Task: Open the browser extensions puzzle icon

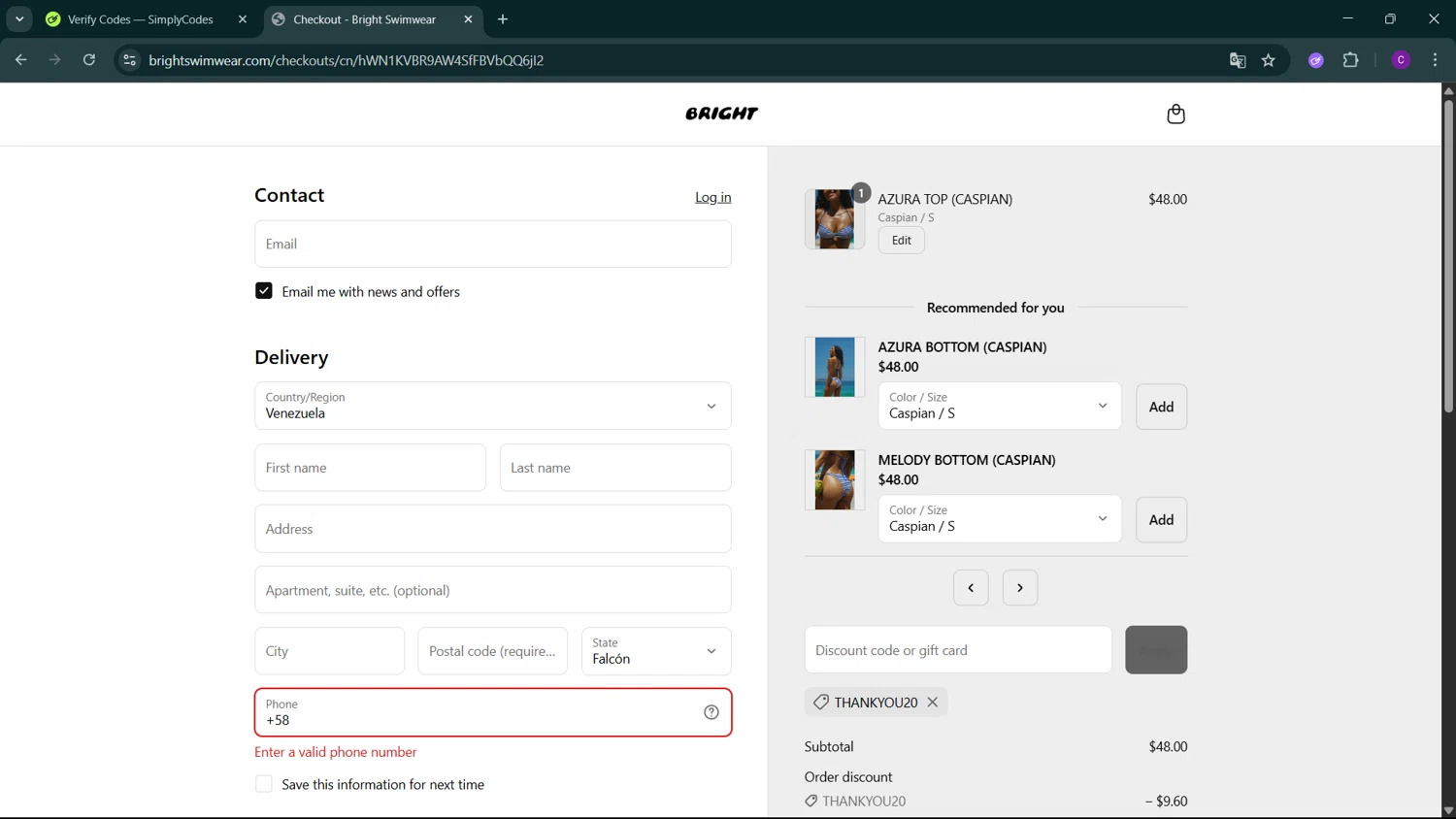Action: 1350,60
